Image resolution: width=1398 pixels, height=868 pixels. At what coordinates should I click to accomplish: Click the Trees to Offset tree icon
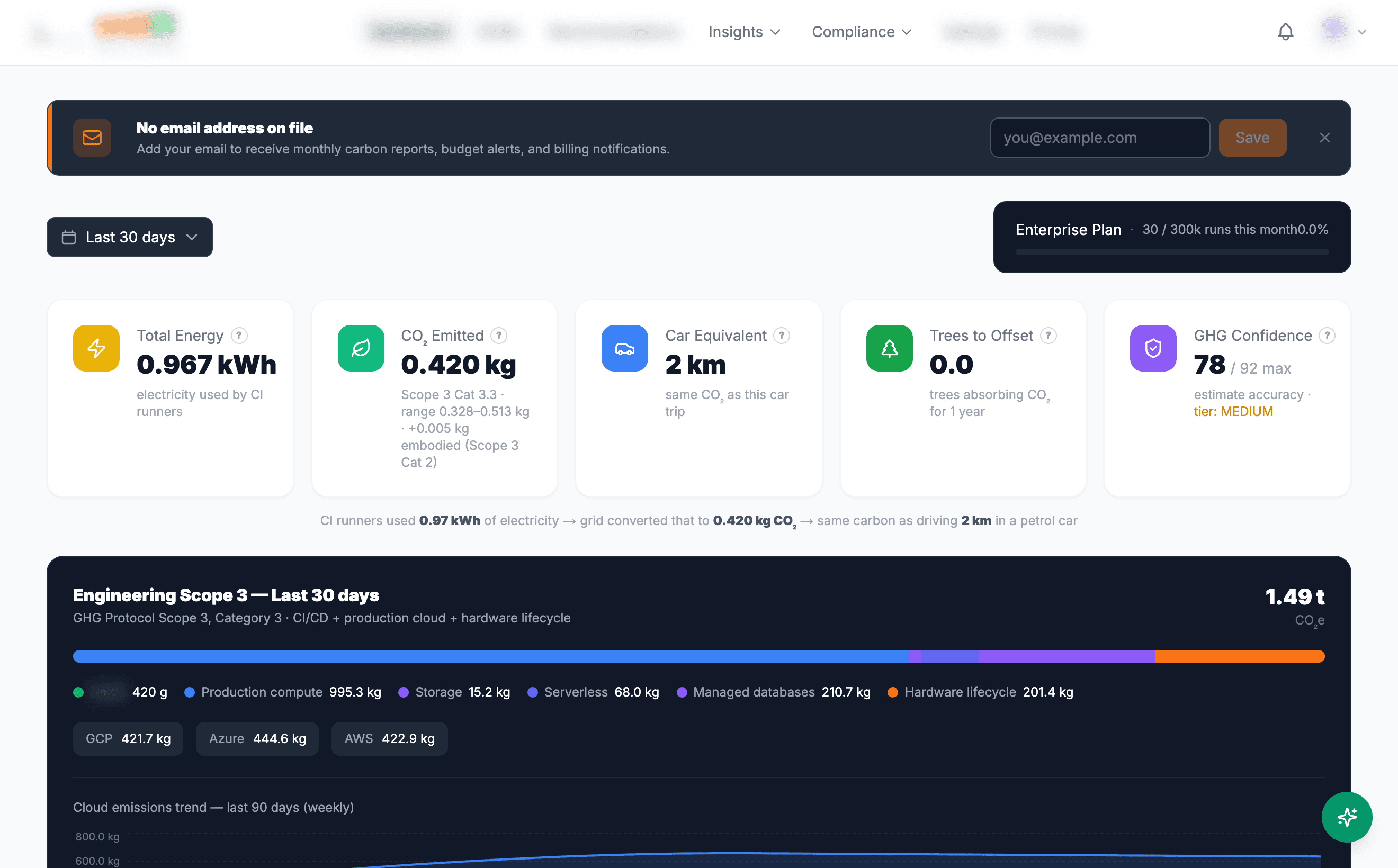tap(889, 348)
